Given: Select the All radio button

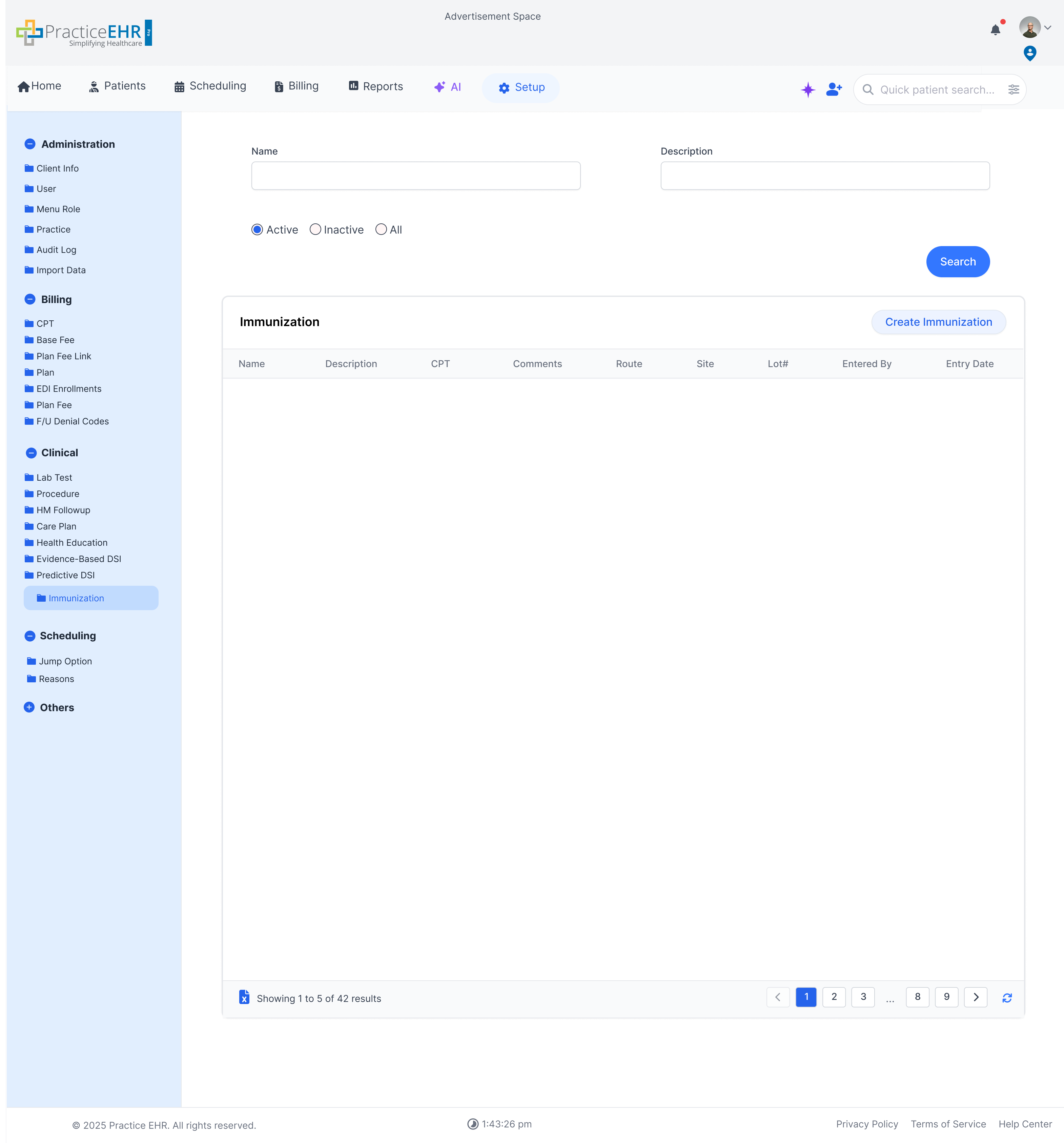Looking at the screenshot, I should pyautogui.click(x=381, y=229).
